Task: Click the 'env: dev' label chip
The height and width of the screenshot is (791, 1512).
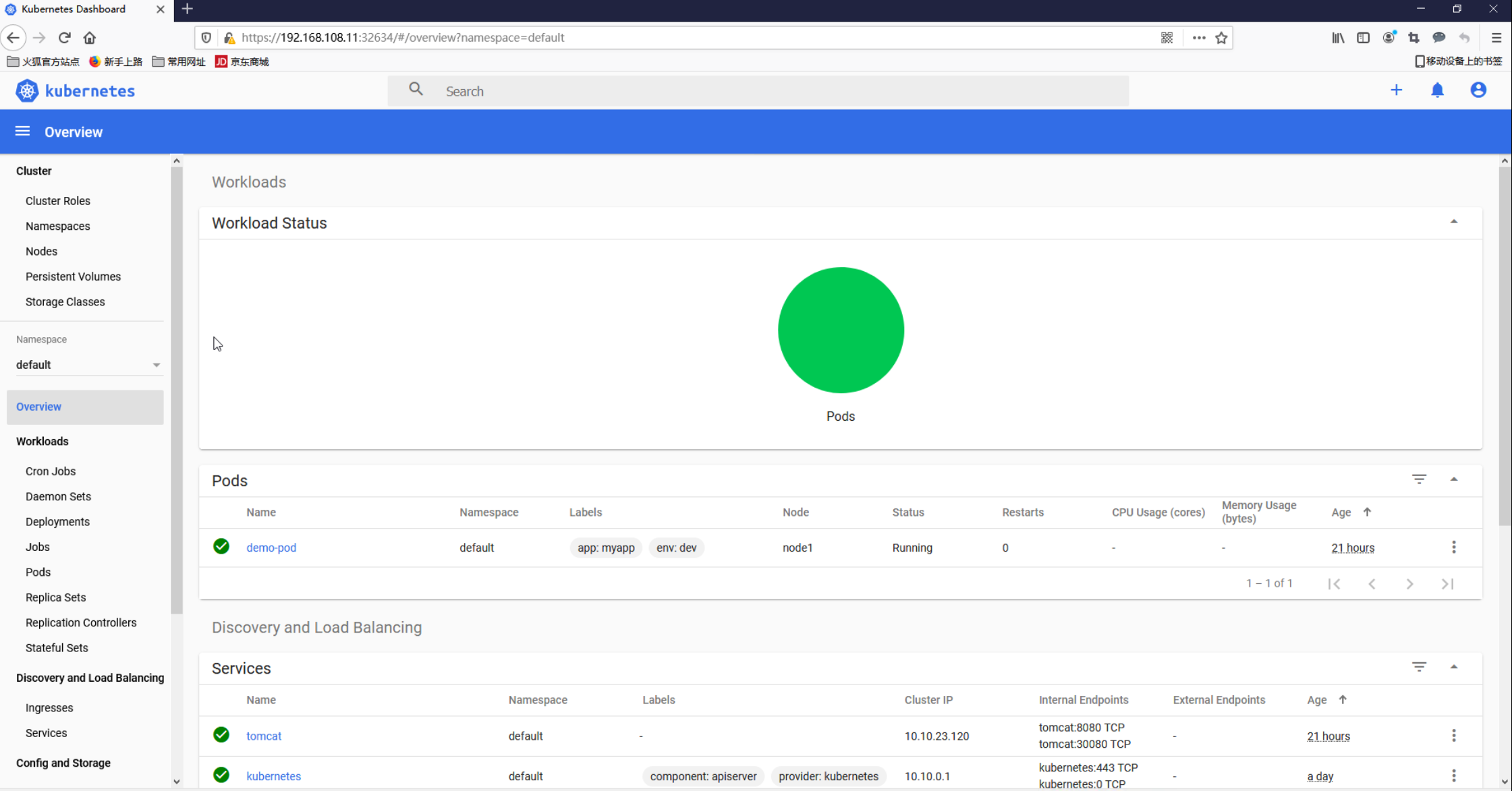Action: click(676, 548)
